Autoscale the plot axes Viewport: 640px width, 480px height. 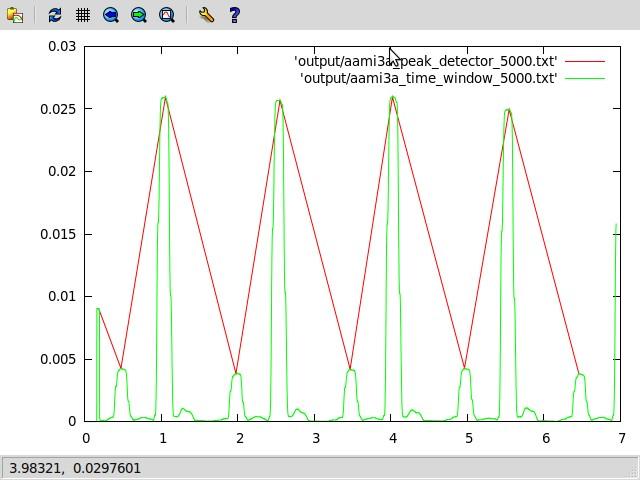coord(167,15)
